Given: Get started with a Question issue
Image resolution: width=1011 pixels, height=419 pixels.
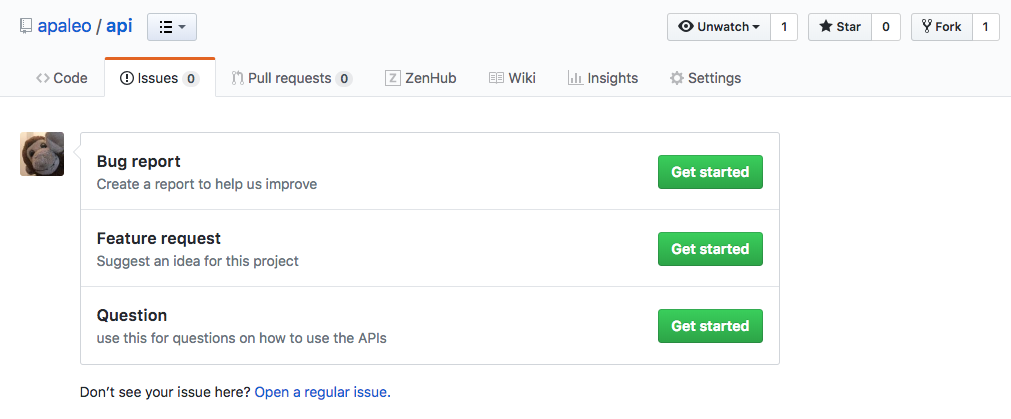Looking at the screenshot, I should click(710, 326).
